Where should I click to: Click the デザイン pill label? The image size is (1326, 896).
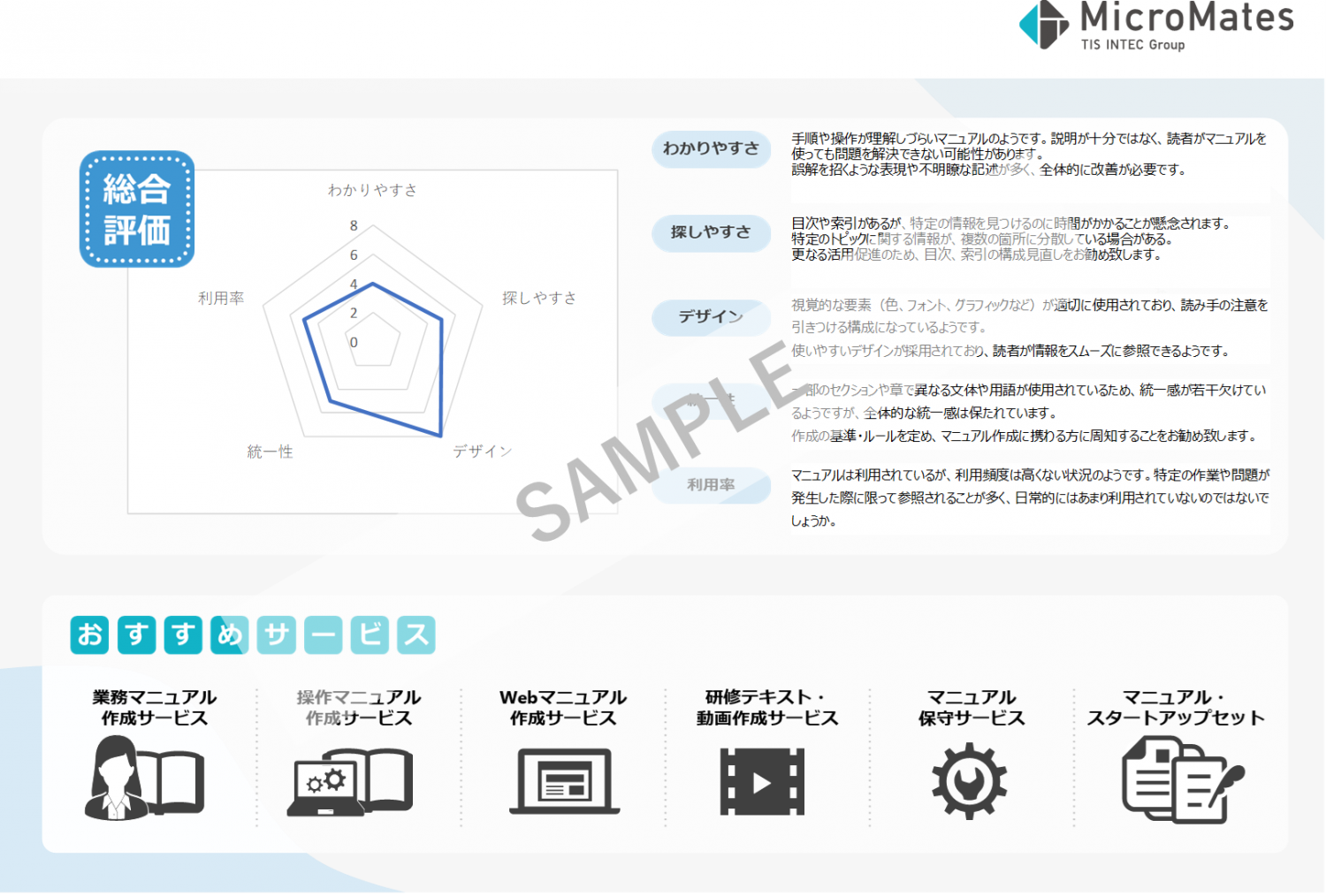(712, 316)
